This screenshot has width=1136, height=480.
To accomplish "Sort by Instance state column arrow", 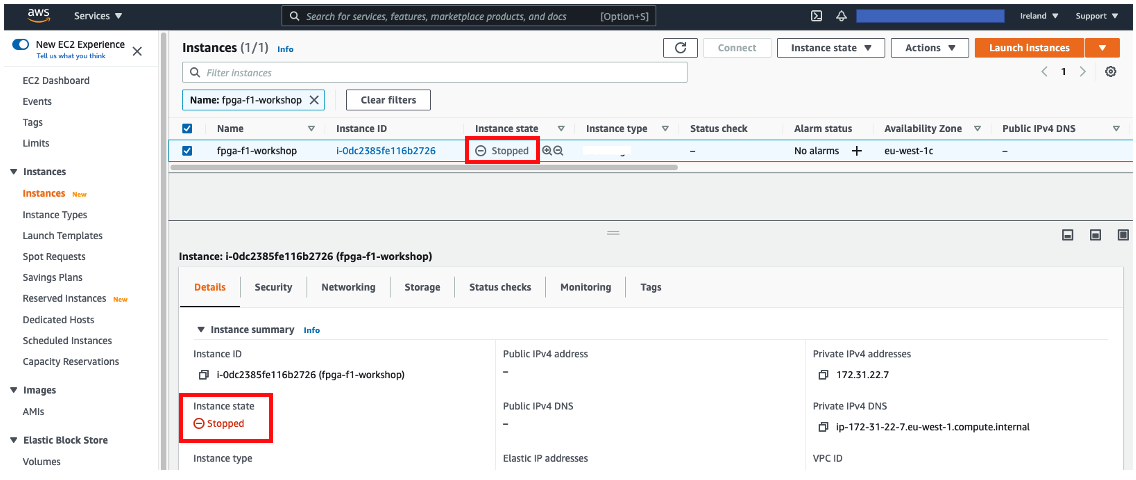I will point(561,129).
